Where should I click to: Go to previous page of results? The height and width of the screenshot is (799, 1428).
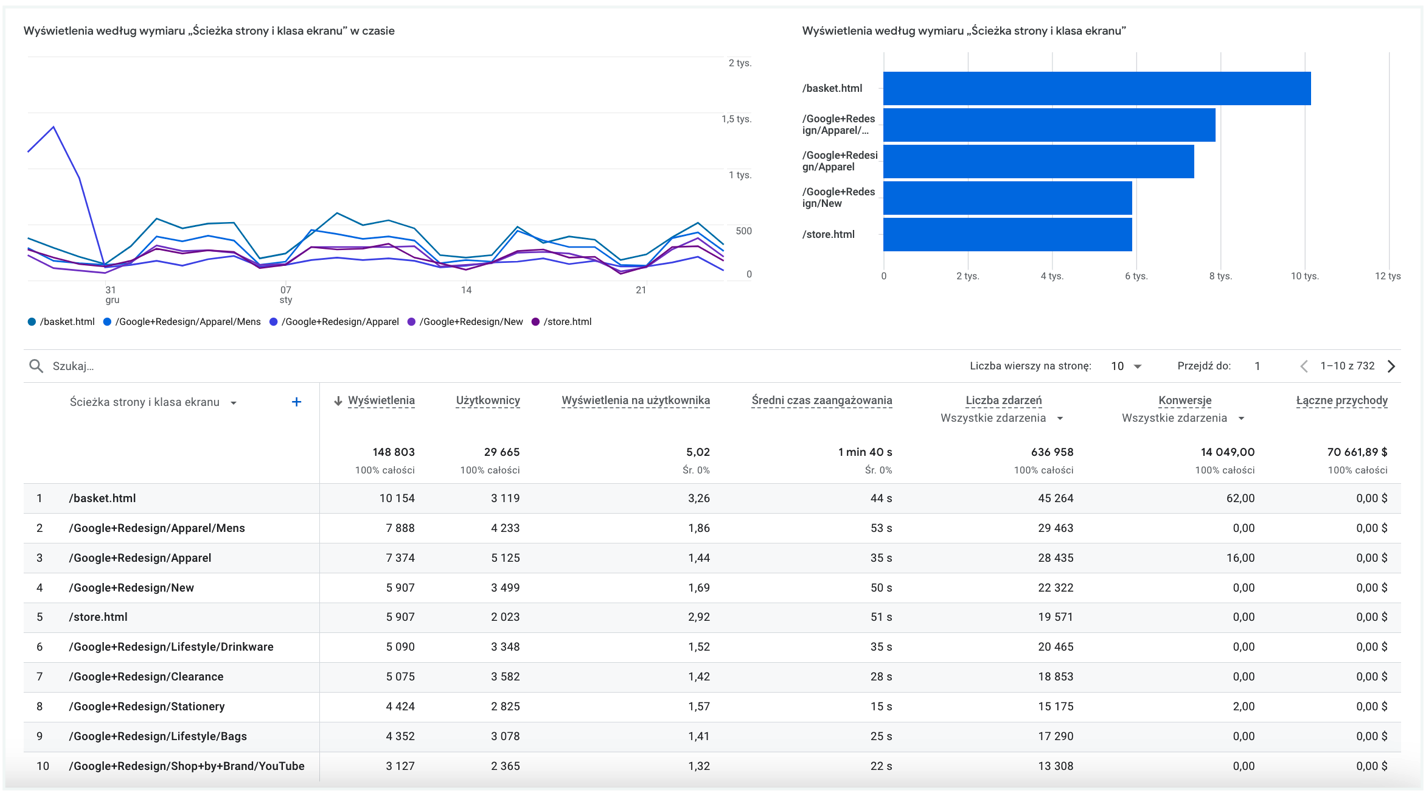point(1304,366)
